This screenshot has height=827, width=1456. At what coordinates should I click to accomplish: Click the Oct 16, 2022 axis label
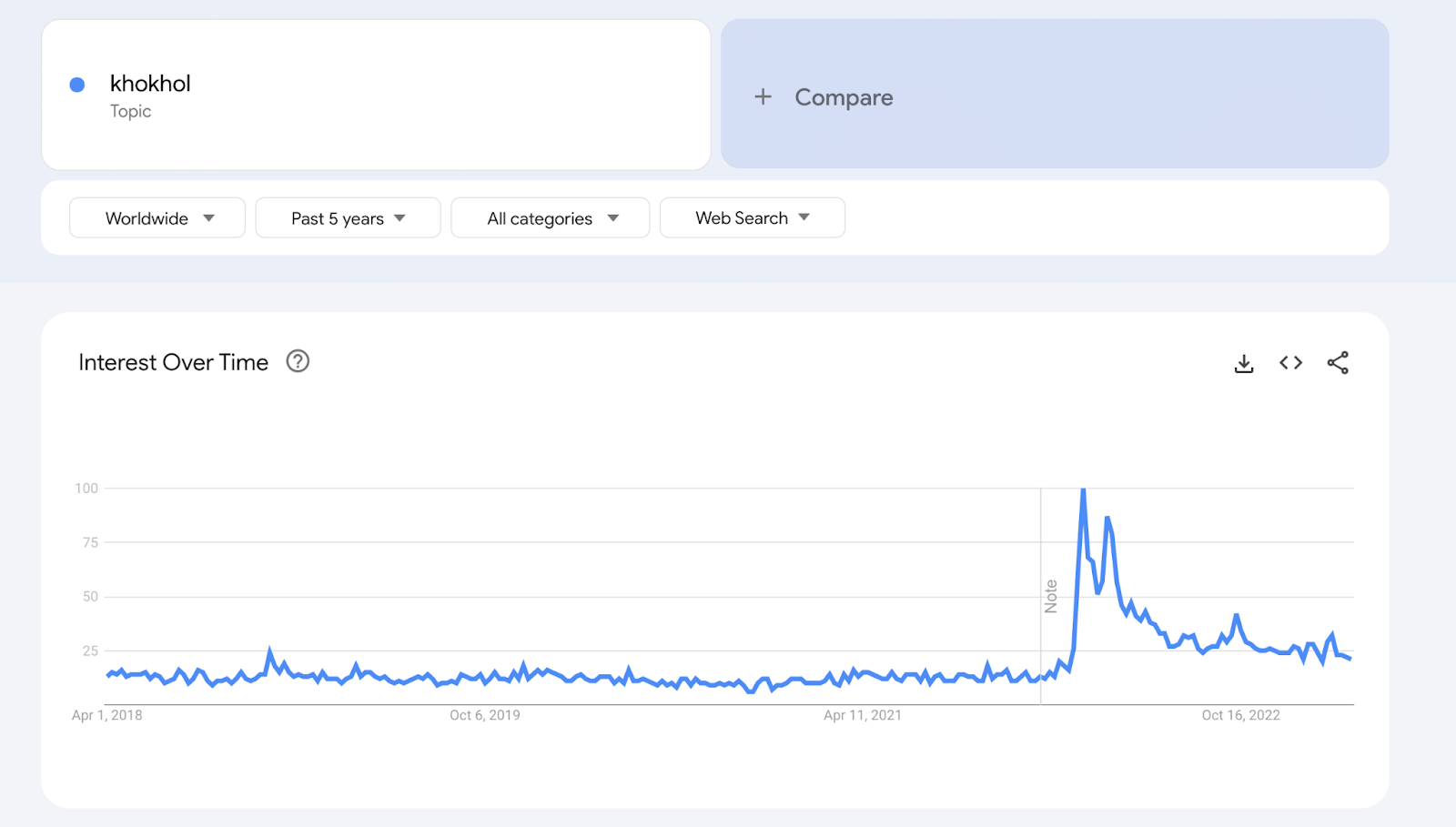tap(1240, 715)
